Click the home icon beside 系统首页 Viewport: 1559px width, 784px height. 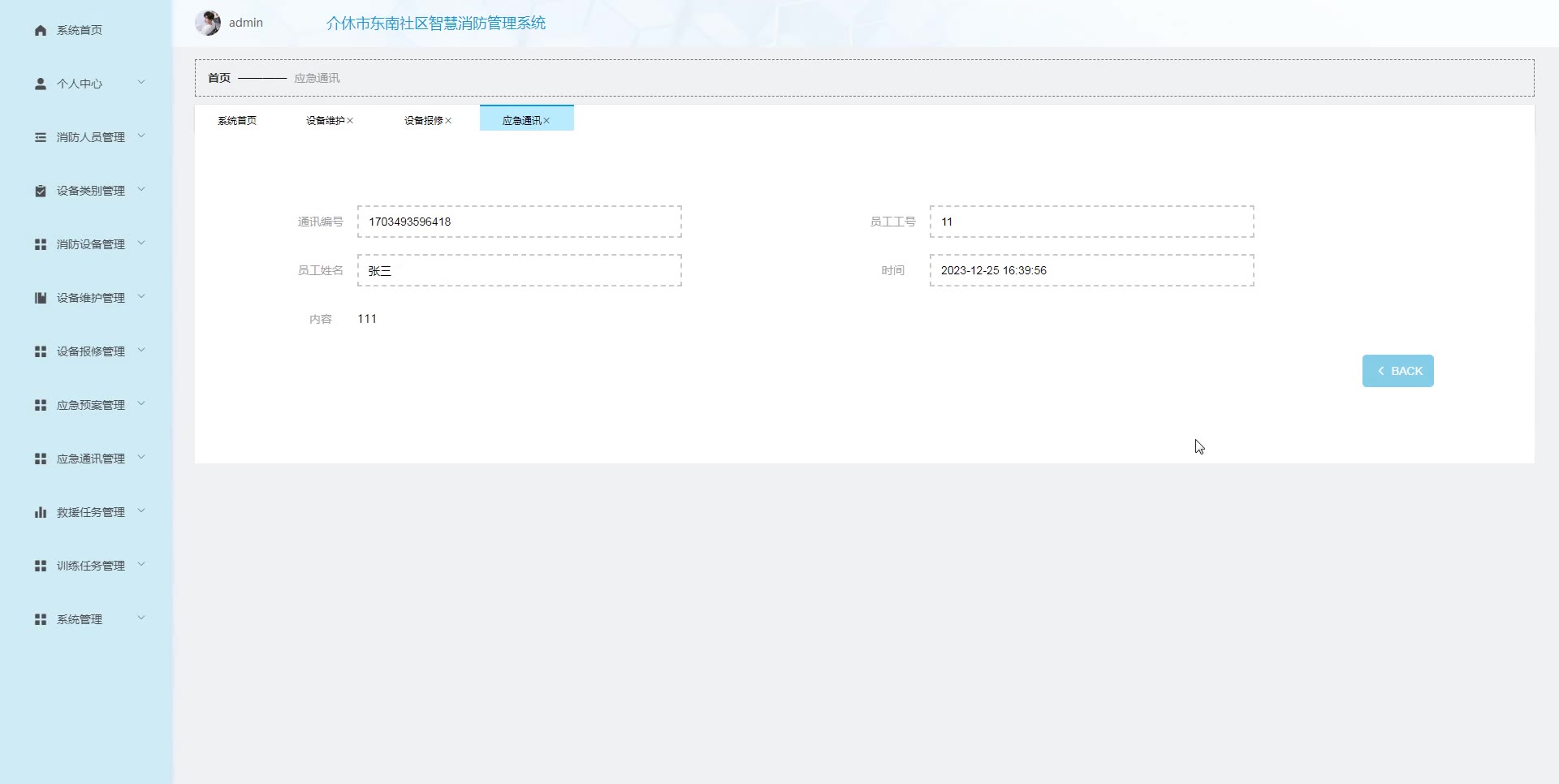click(41, 30)
